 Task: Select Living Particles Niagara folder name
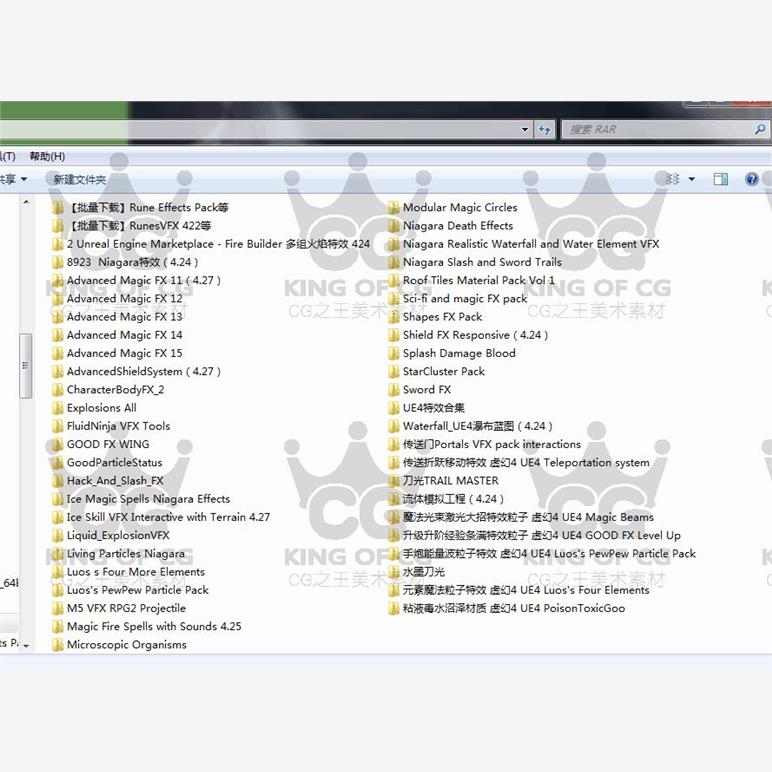(x=126, y=554)
